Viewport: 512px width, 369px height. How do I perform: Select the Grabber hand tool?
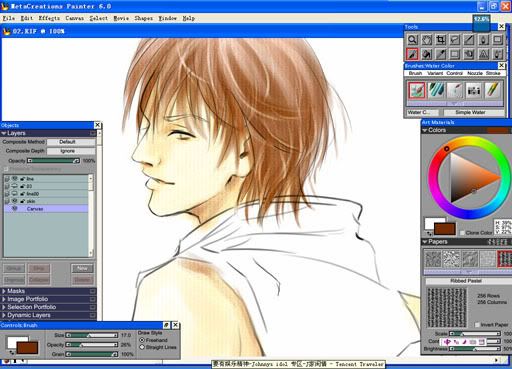pos(427,40)
